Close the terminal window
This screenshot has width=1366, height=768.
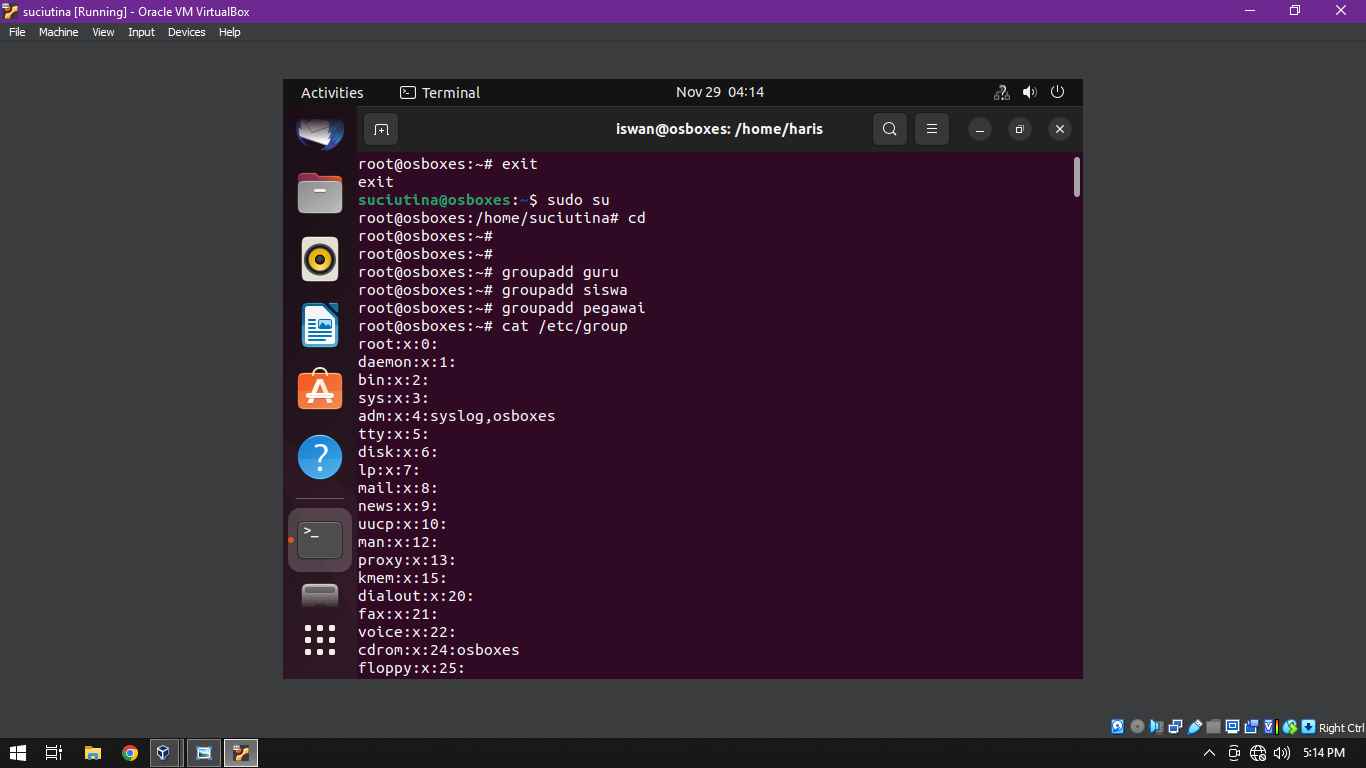[x=1060, y=129]
